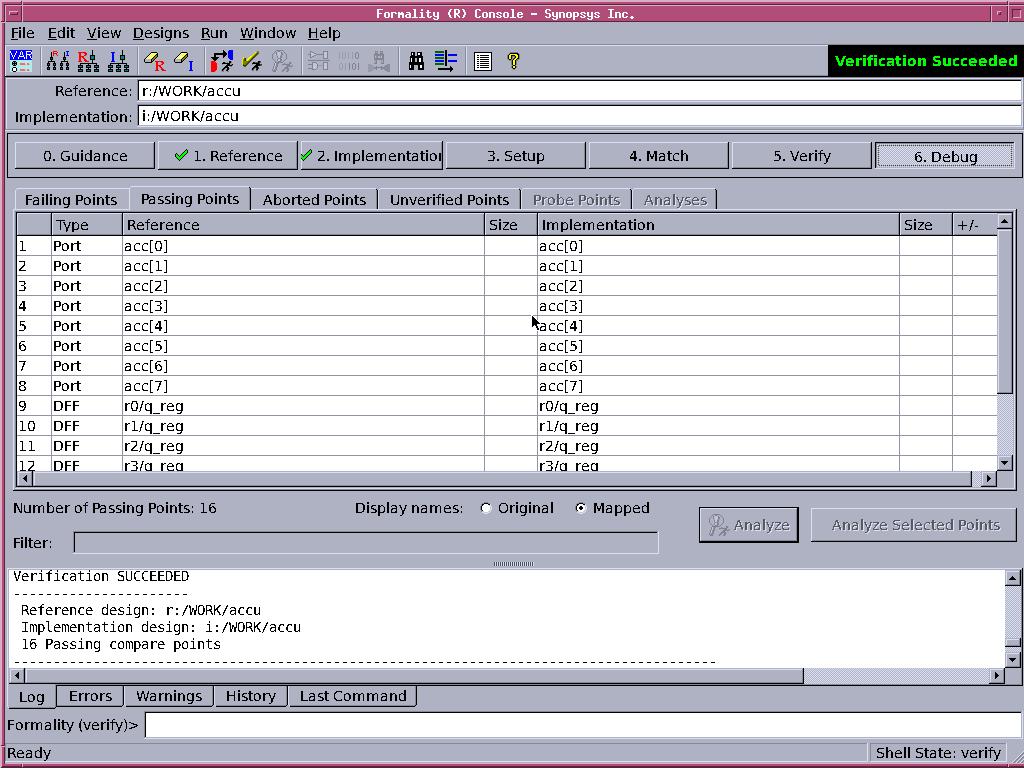Select the Mapped display names radio button
Image resolution: width=1024 pixels, height=768 pixels.
(581, 508)
